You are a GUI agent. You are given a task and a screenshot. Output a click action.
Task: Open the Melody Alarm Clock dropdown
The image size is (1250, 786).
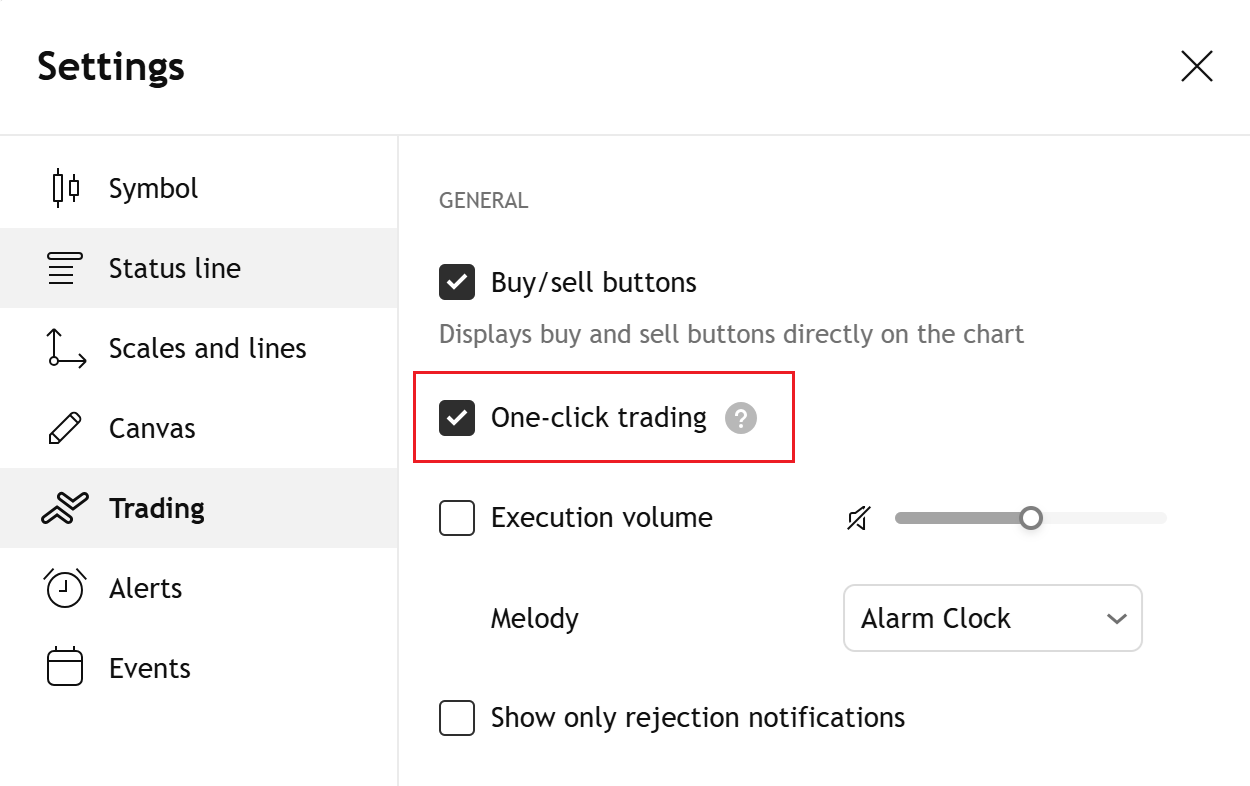coord(993,618)
